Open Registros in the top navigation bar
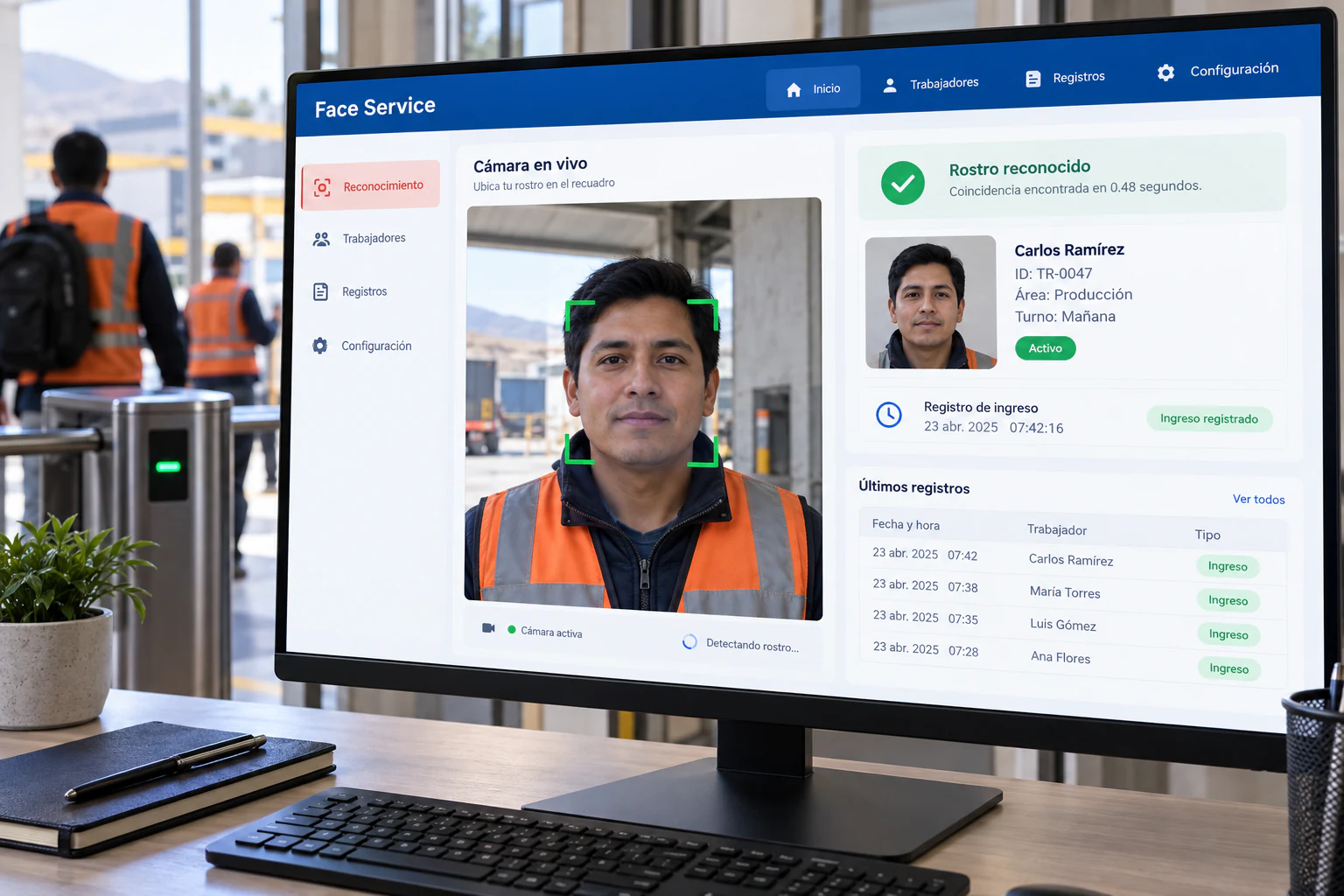This screenshot has width=1344, height=896. 1065,78
